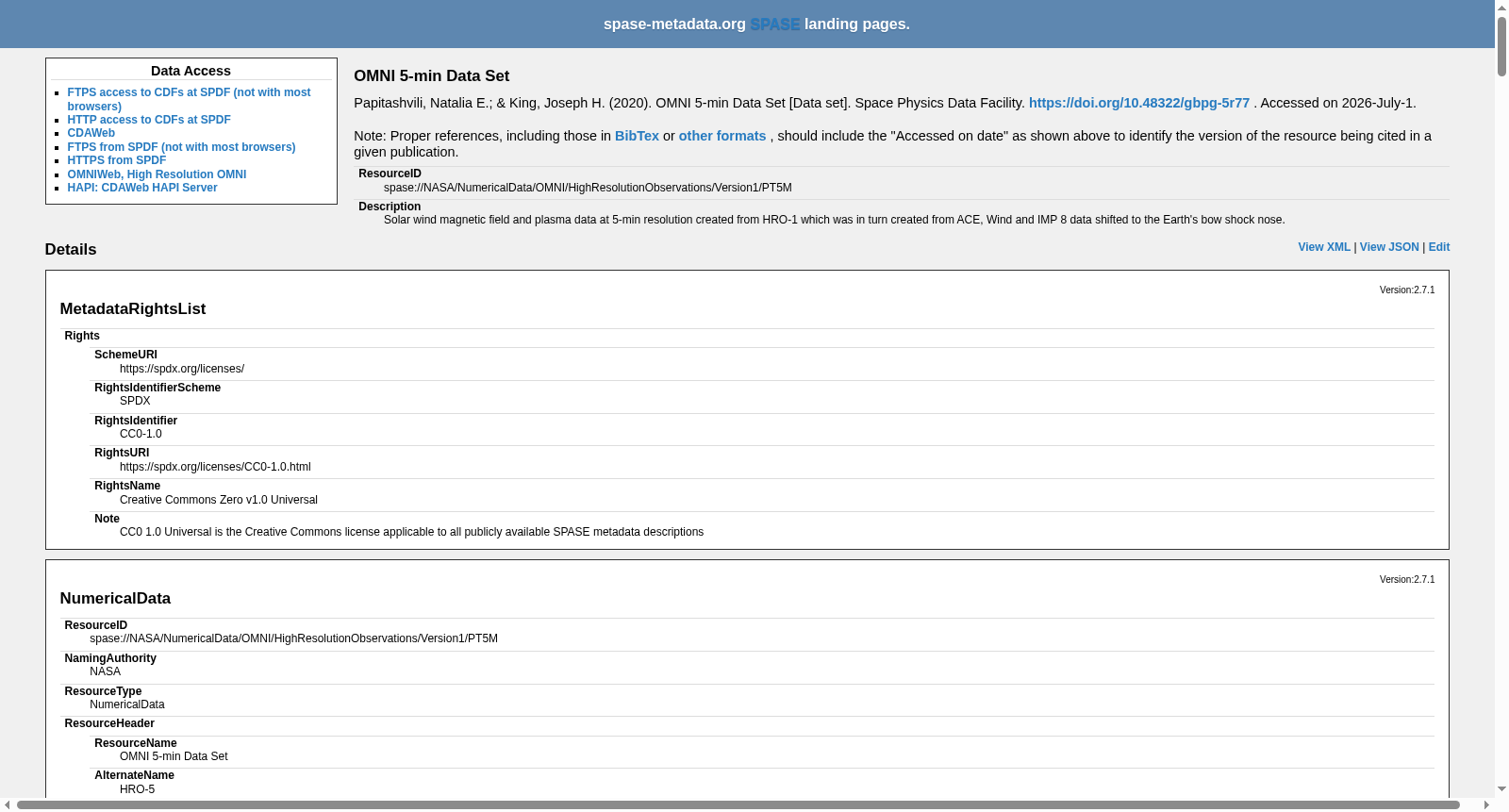This screenshot has width=1509, height=812.
Task: Open HTTP access to CDFs at SPDF
Action: tap(149, 120)
